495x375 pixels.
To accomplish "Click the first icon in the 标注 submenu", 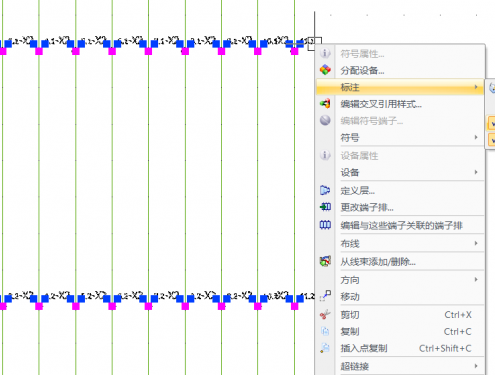I will (x=492, y=88).
